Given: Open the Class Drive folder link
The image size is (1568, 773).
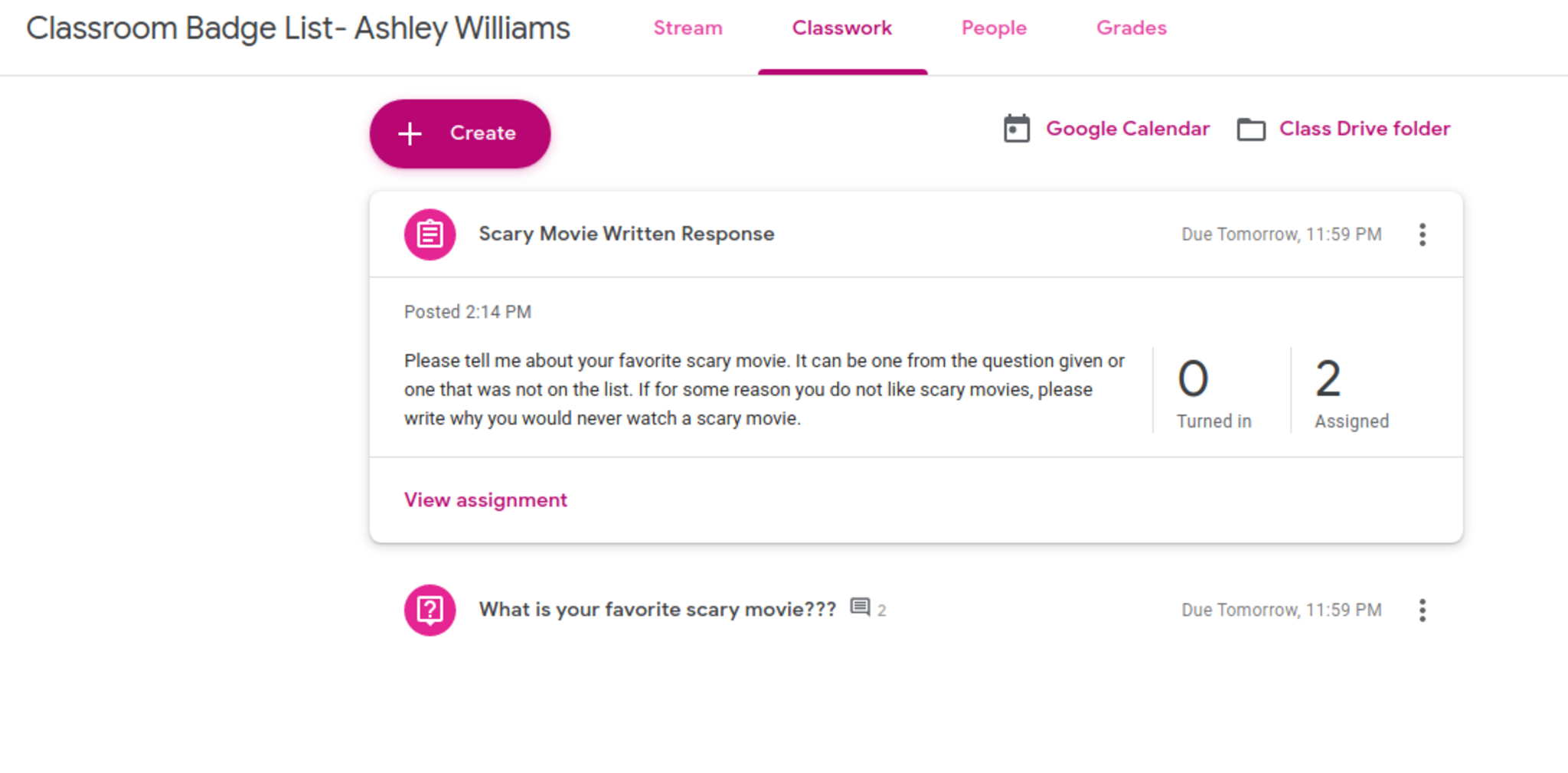Looking at the screenshot, I should coord(1364,129).
